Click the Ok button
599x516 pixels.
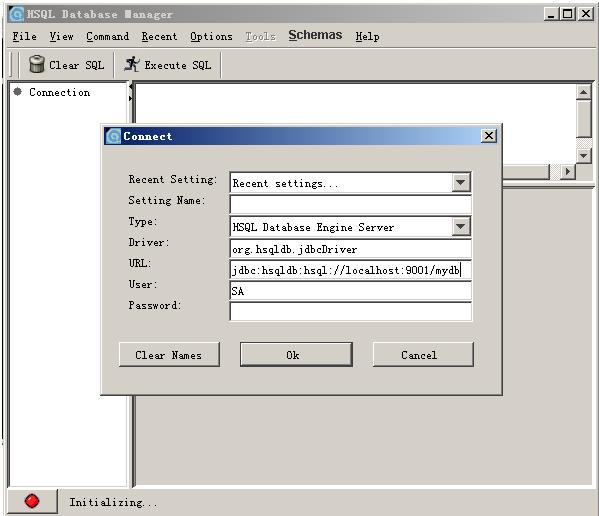pyautogui.click(x=296, y=354)
